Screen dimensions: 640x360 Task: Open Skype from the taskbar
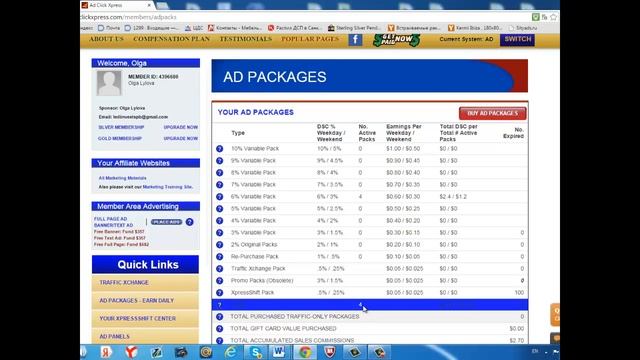pyautogui.click(x=256, y=352)
